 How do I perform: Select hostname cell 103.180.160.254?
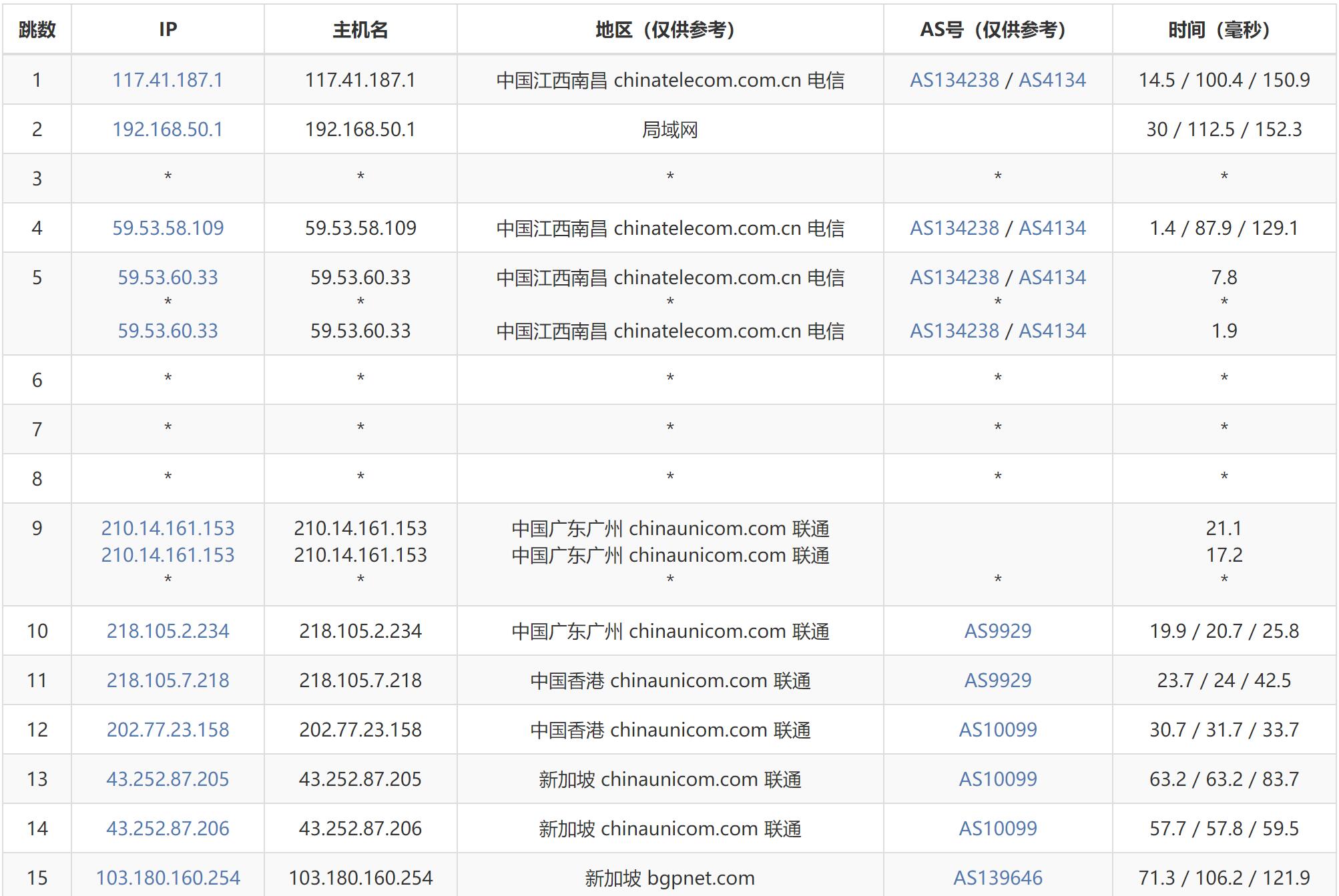[x=360, y=875]
